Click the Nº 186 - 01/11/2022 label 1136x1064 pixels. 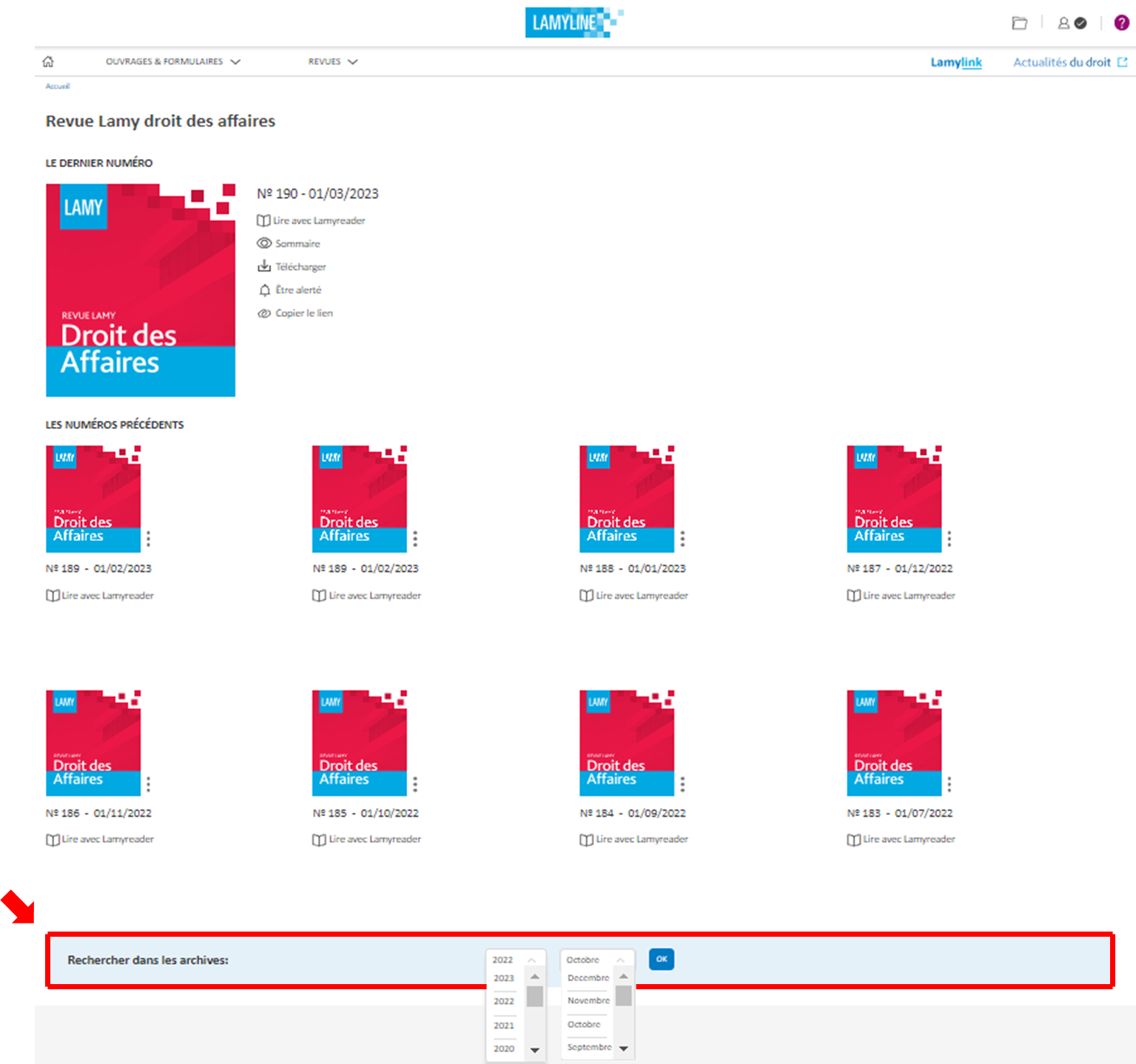coord(98,813)
